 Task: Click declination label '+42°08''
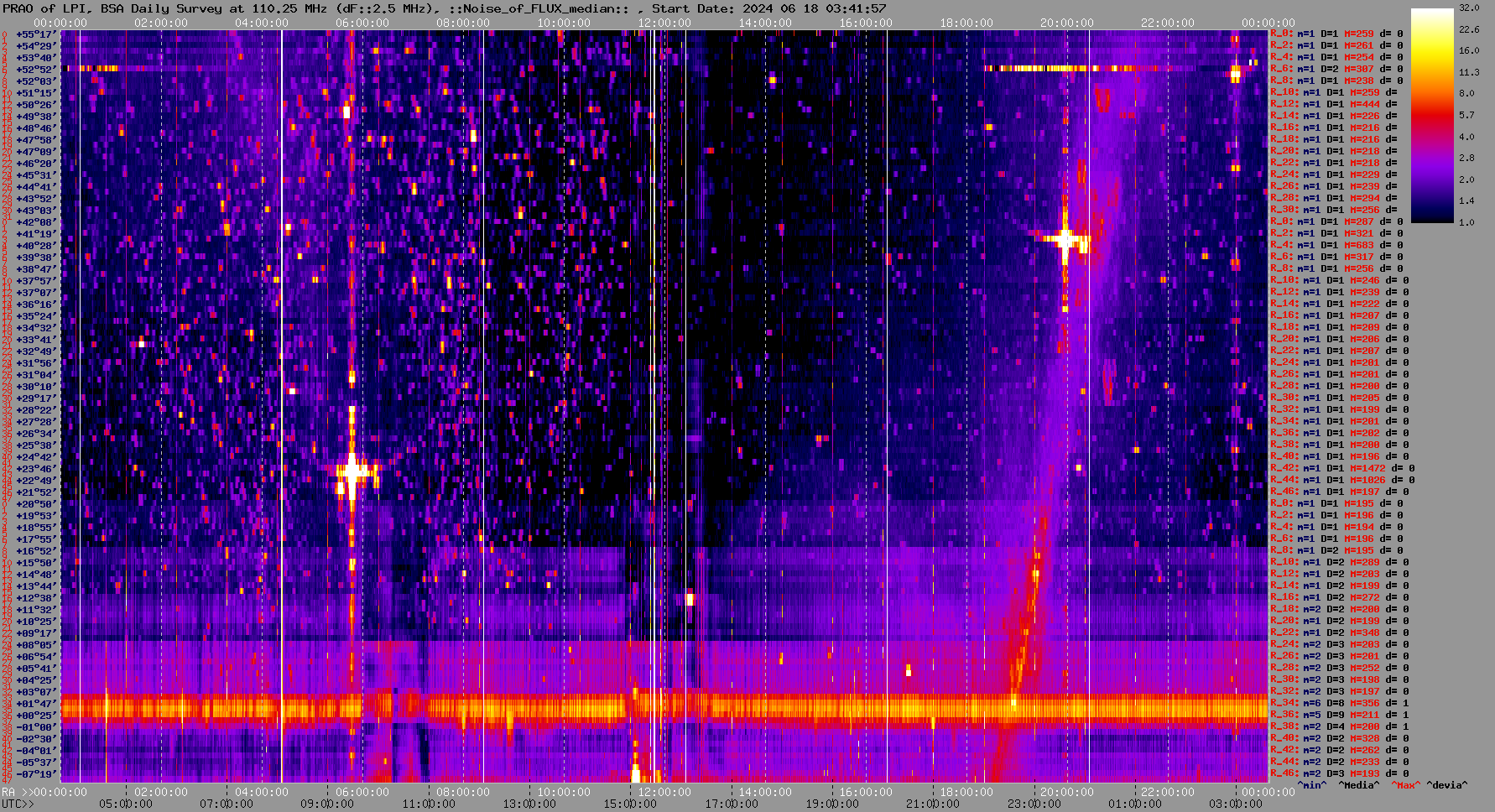coord(36,221)
